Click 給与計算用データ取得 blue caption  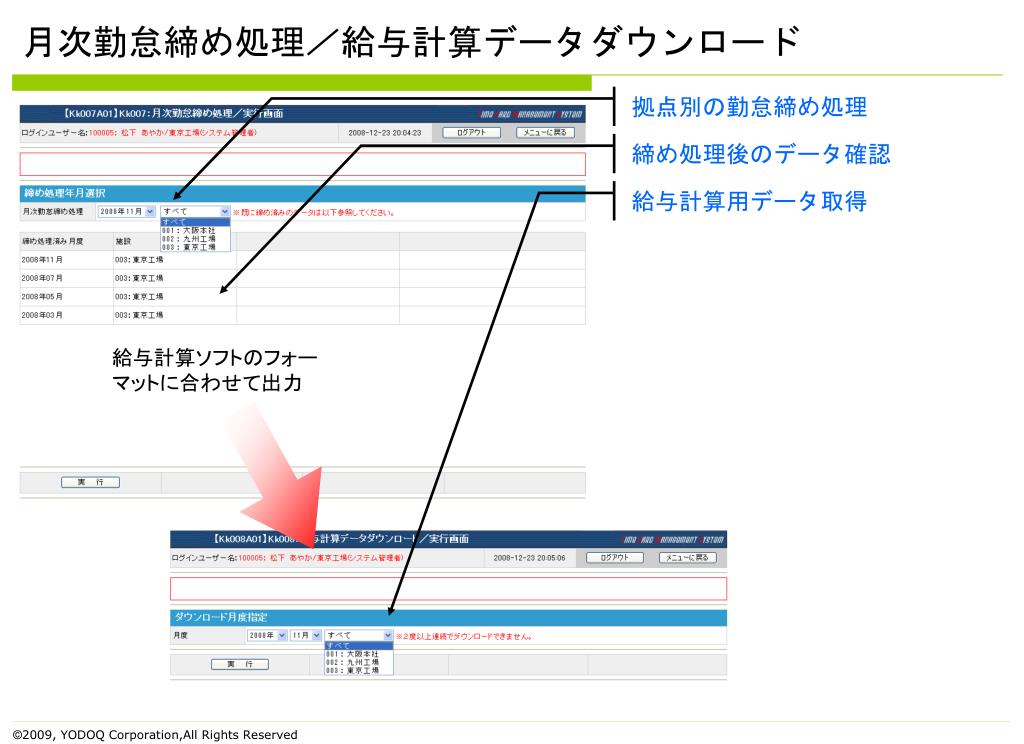coord(749,201)
